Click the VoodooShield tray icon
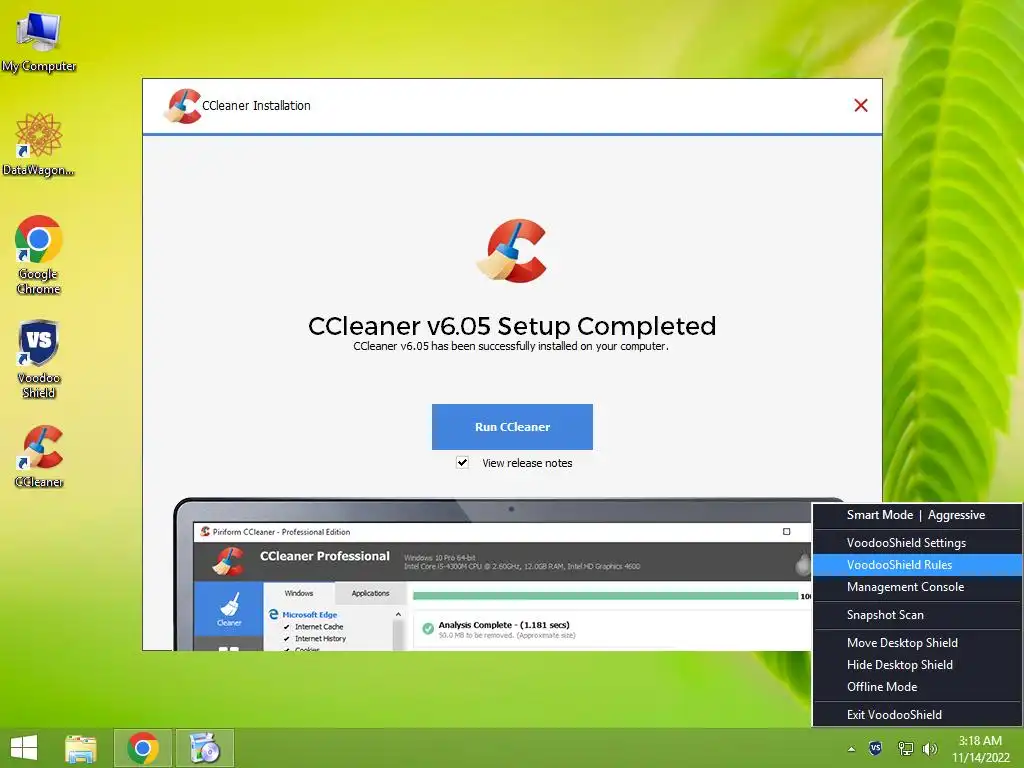The image size is (1024, 768). pyautogui.click(x=876, y=748)
